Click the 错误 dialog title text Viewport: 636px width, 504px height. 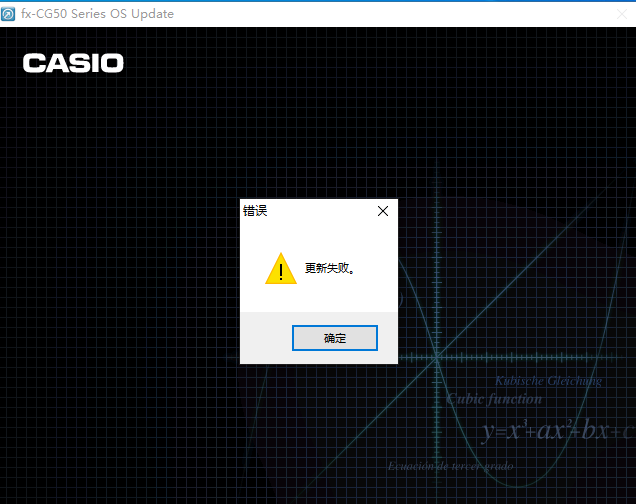[255, 211]
